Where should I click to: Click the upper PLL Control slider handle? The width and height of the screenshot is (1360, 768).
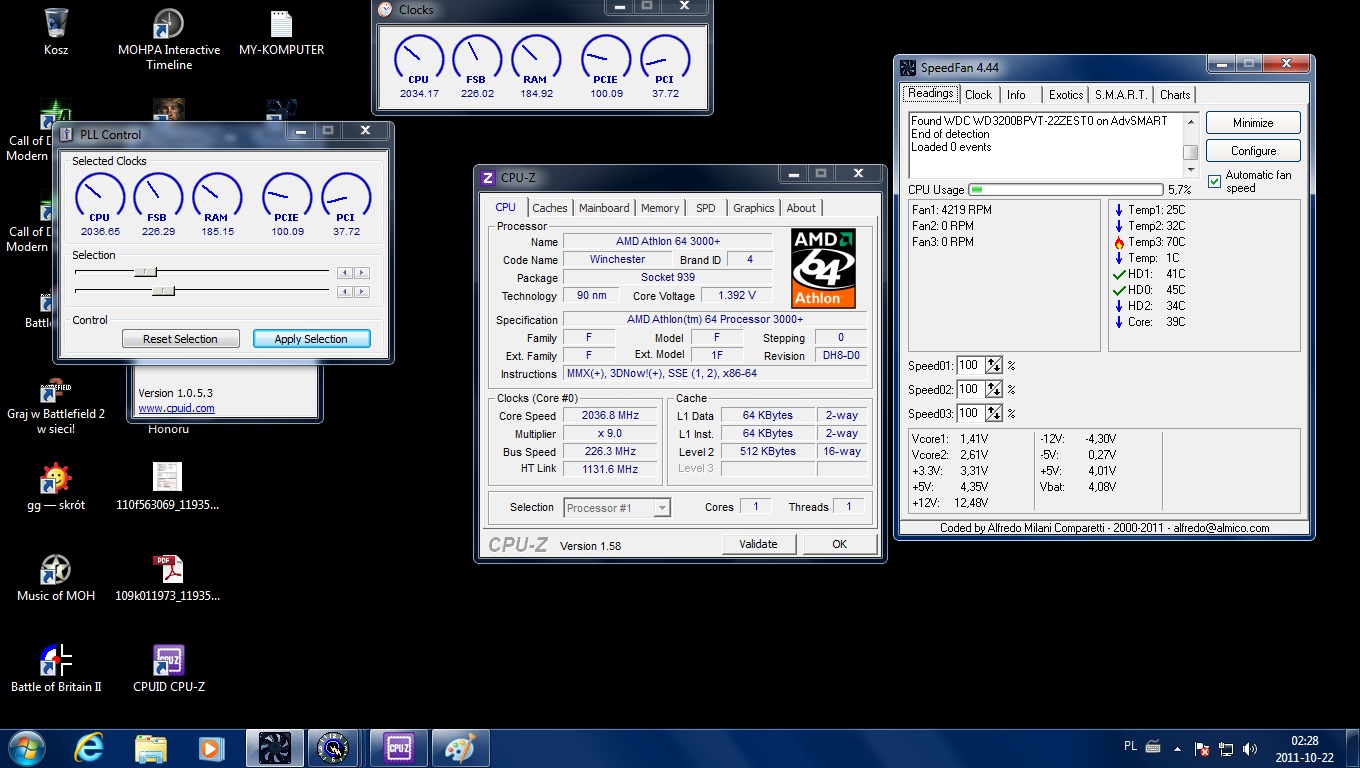[x=146, y=271]
